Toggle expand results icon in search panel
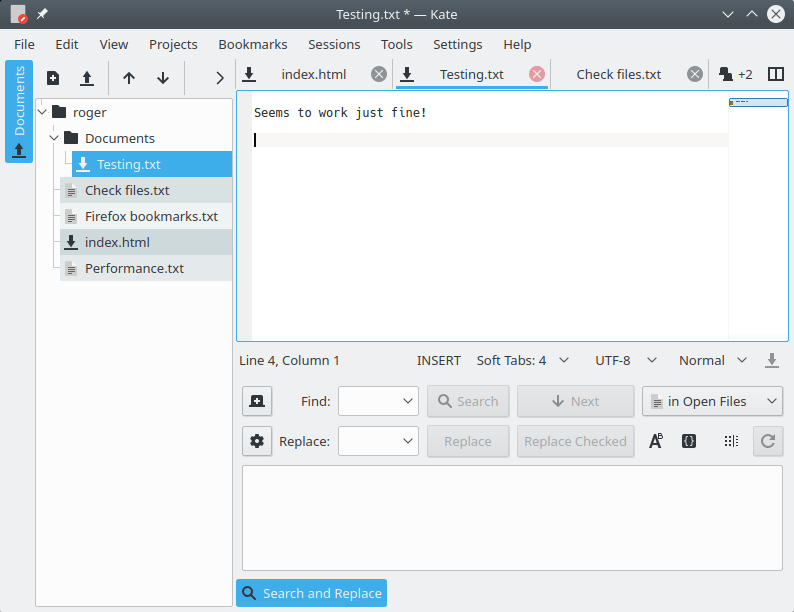The width and height of the screenshot is (794, 612). click(731, 441)
